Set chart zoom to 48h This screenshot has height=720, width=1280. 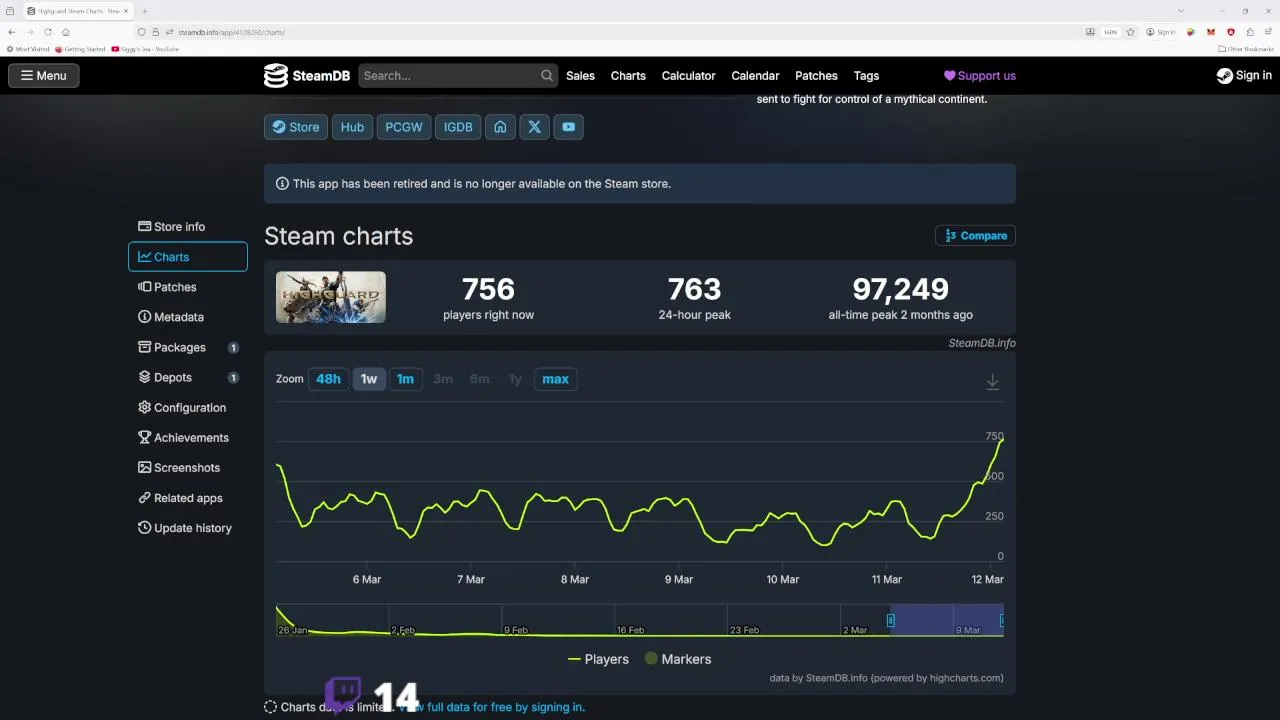[328, 379]
